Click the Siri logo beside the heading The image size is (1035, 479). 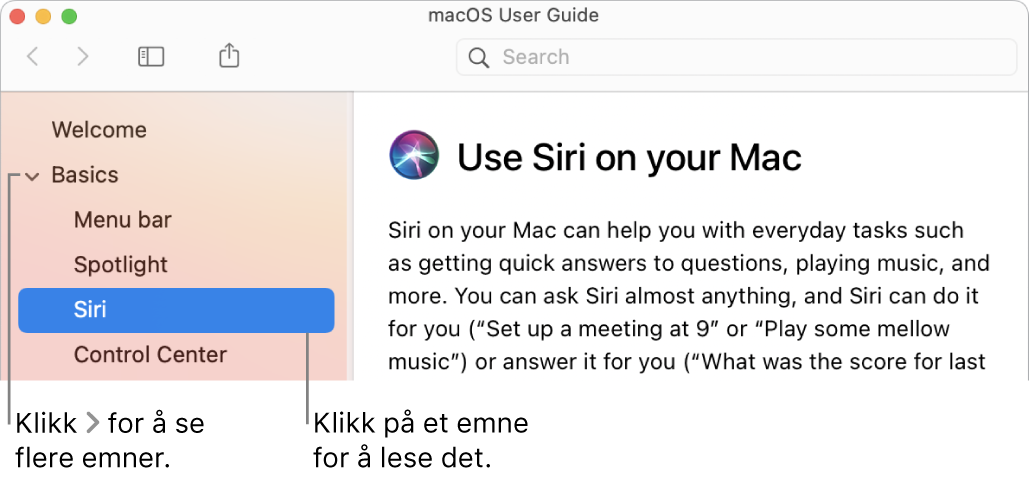pos(415,155)
